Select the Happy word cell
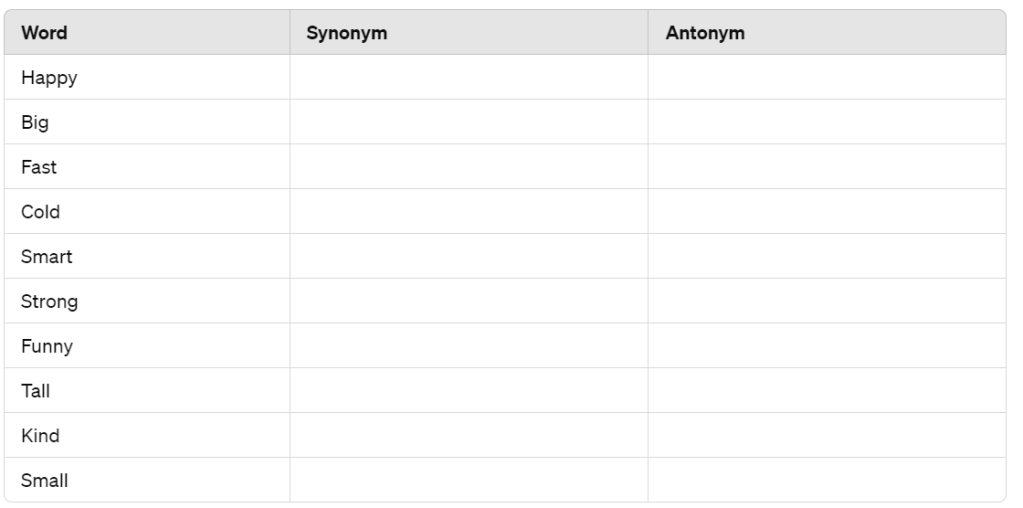The height and width of the screenshot is (508, 1023). point(49,78)
